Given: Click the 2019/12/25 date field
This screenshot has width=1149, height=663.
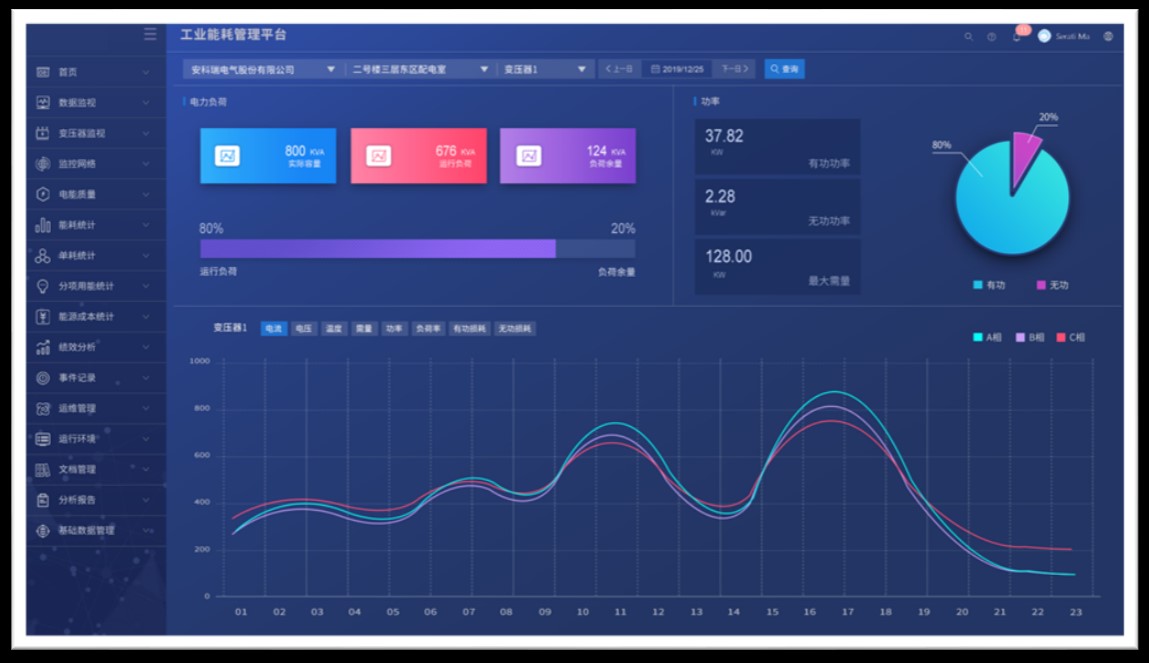Looking at the screenshot, I should tap(677, 69).
